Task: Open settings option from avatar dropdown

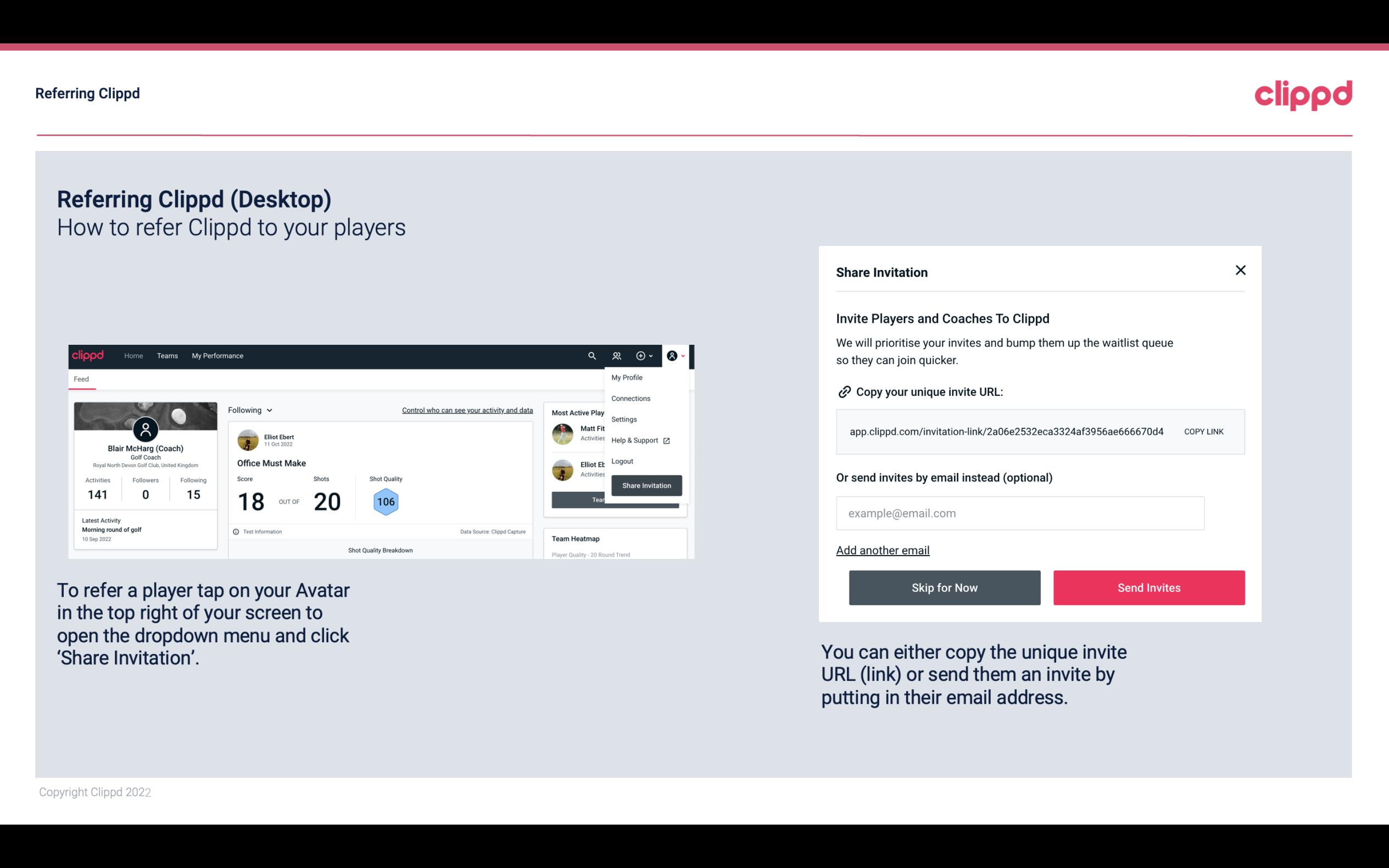Action: [622, 419]
